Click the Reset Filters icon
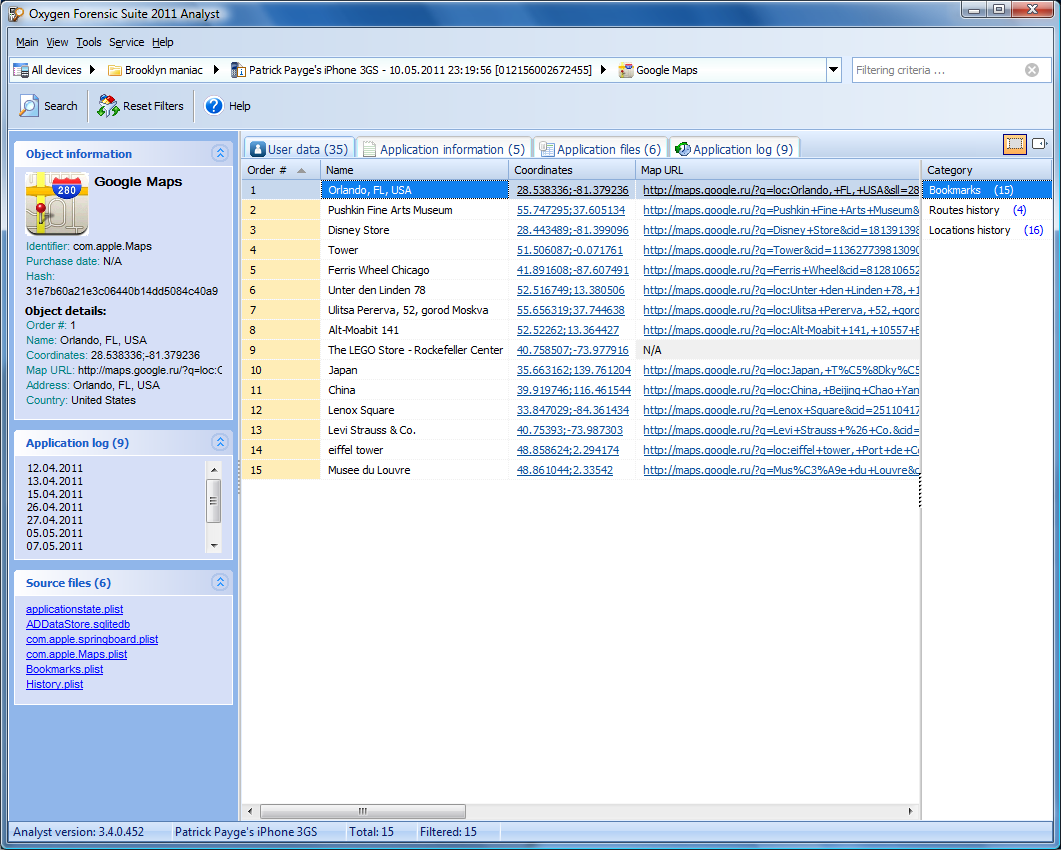The image size is (1061, 850). click(107, 106)
